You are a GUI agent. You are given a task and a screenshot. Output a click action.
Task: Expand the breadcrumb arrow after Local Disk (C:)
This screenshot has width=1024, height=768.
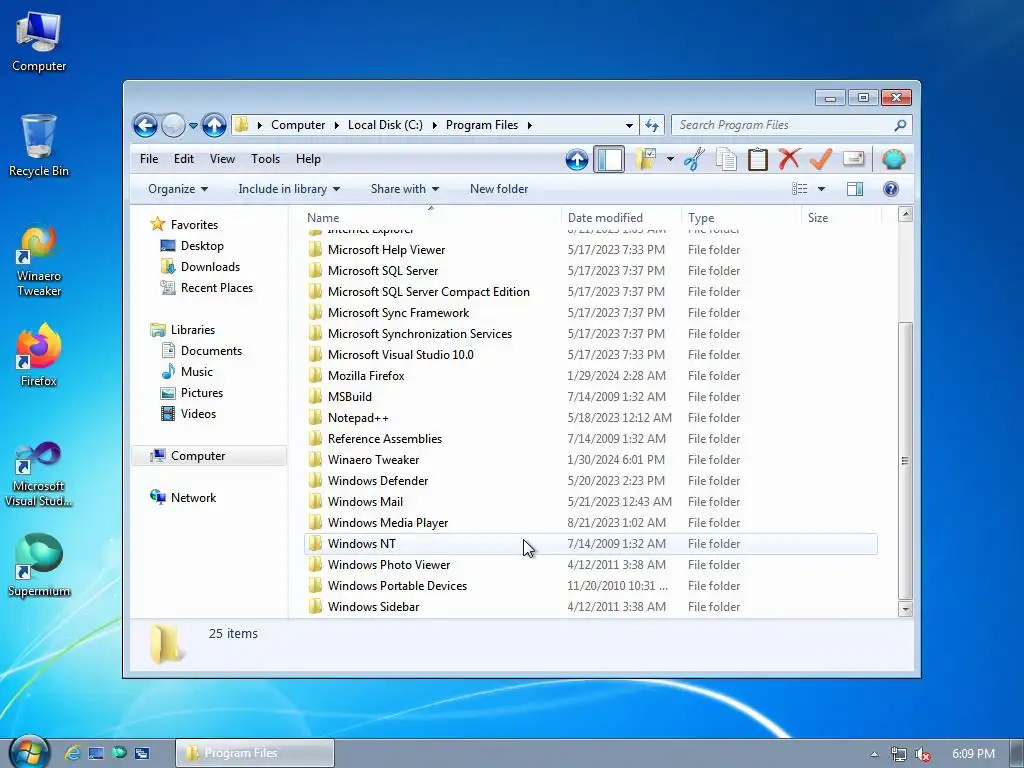point(434,125)
